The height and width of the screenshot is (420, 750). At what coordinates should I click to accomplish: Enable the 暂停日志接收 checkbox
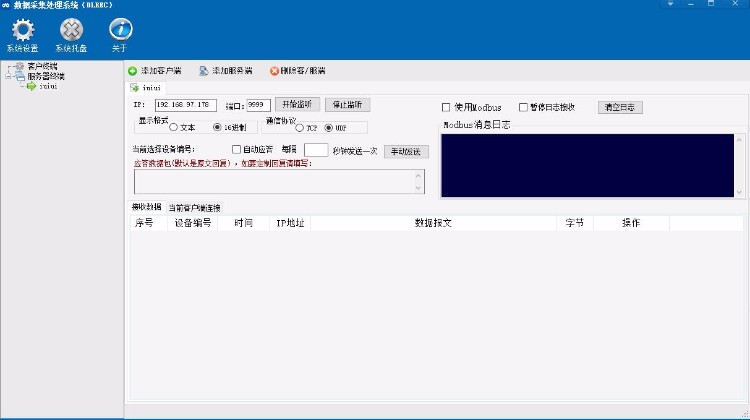point(523,107)
